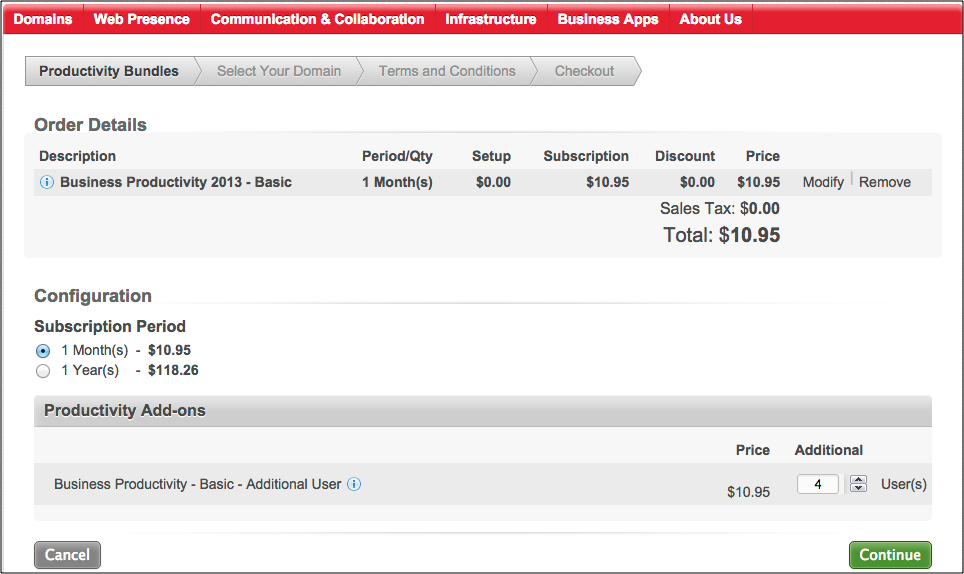Click info icon next to Additional User add-on

coord(354,484)
